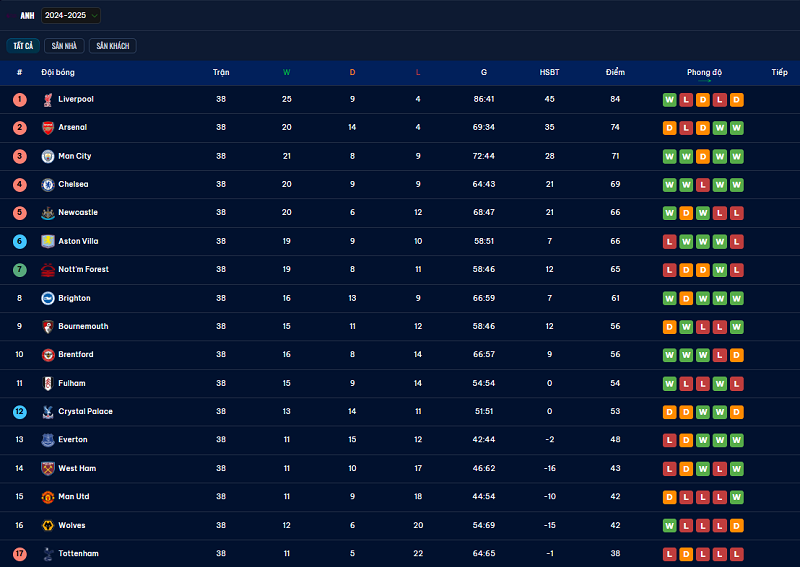Open the Arsenal team link
Viewport: 800px width, 567px height.
pos(72,127)
